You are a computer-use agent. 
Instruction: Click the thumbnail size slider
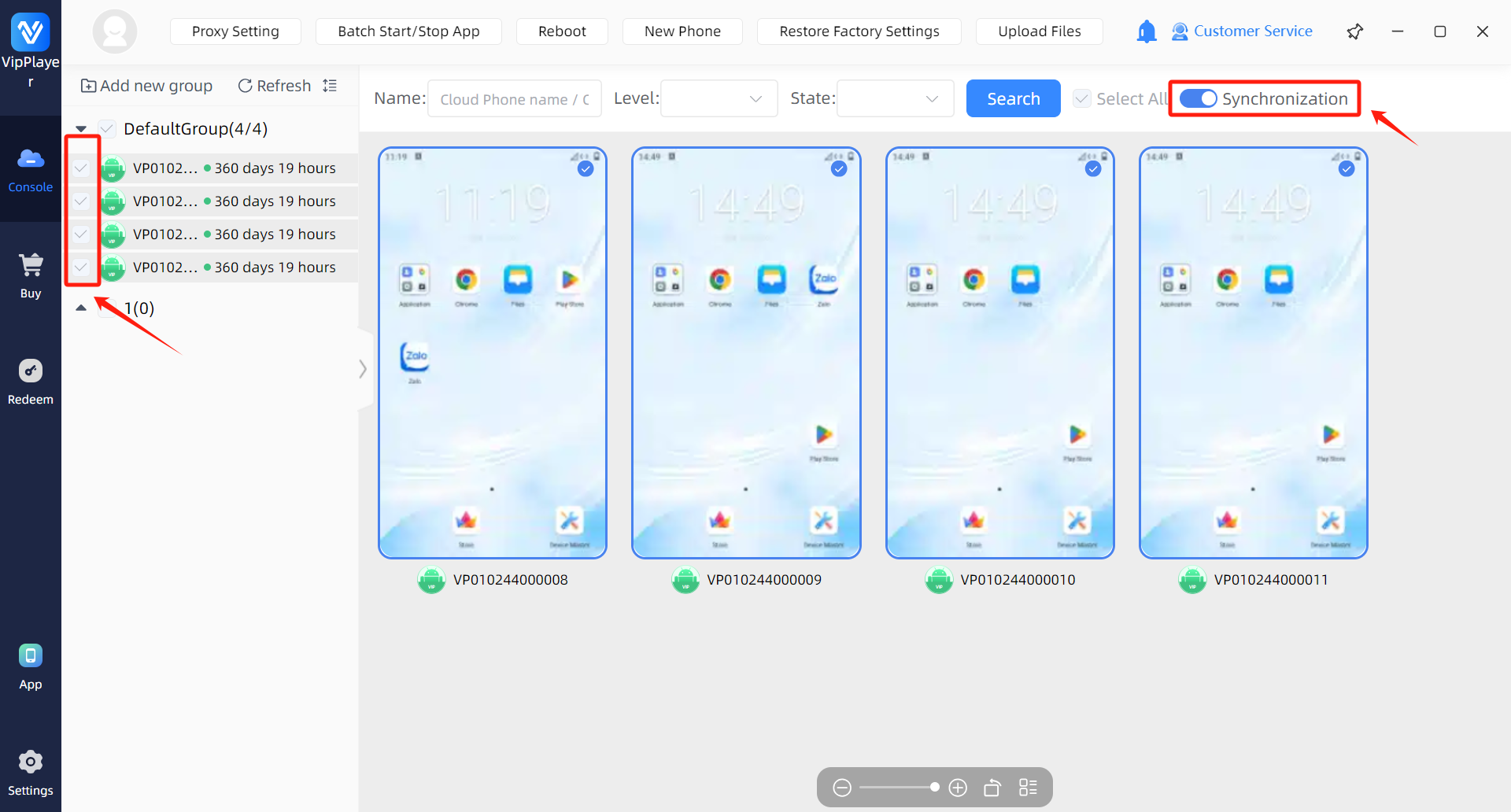coord(897,788)
